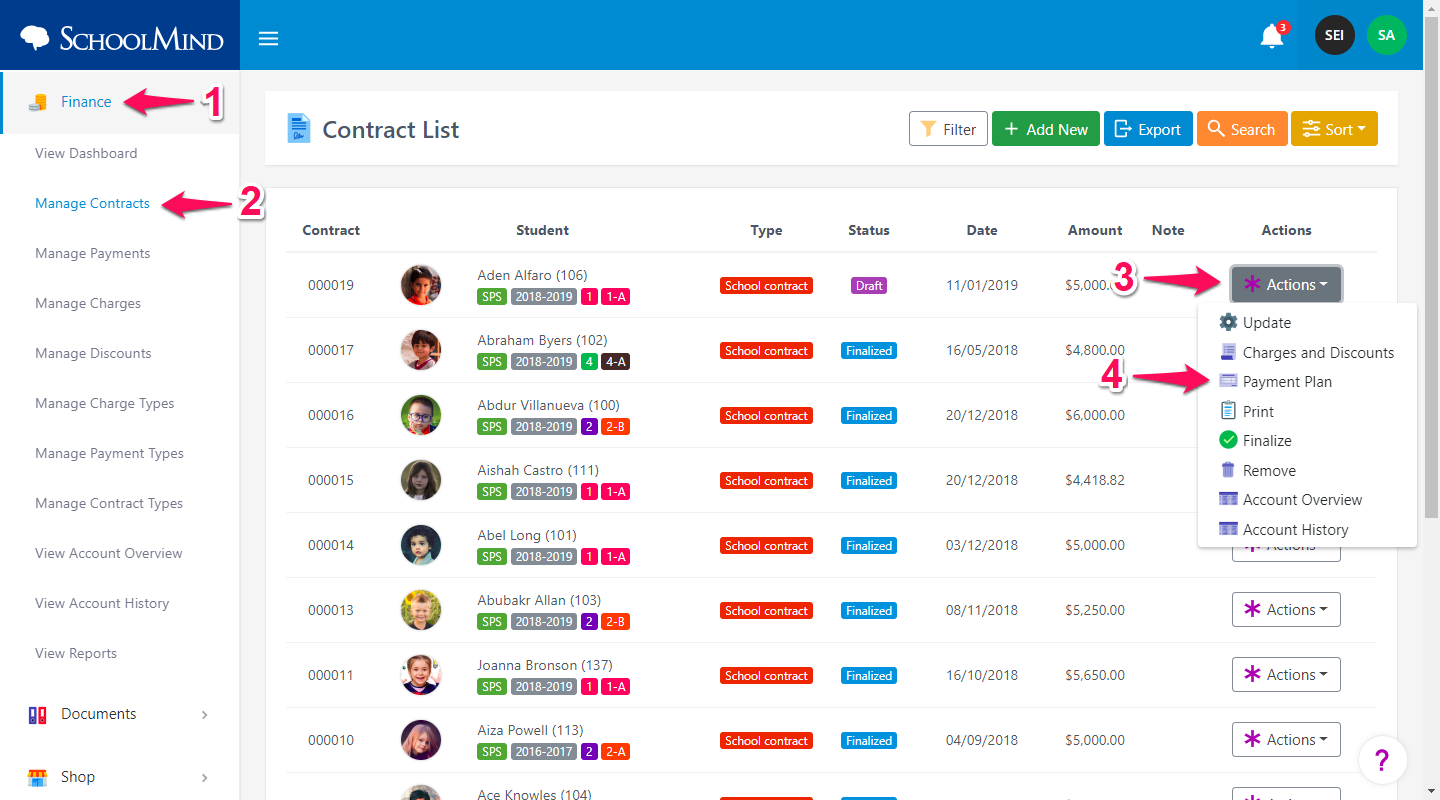The width and height of the screenshot is (1440, 800).
Task: Click the Draft status badge
Action: pyautogui.click(x=869, y=285)
